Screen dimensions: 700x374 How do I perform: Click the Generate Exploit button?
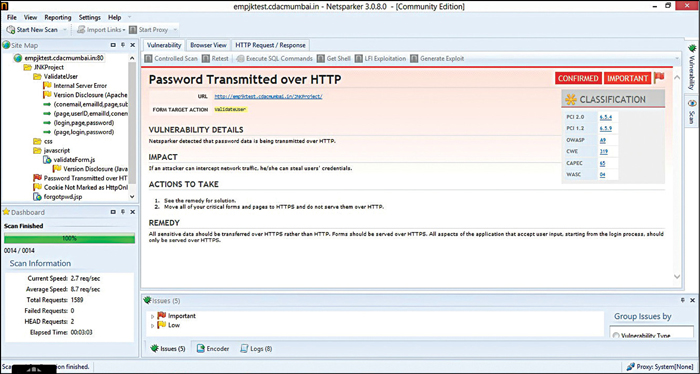[437, 58]
